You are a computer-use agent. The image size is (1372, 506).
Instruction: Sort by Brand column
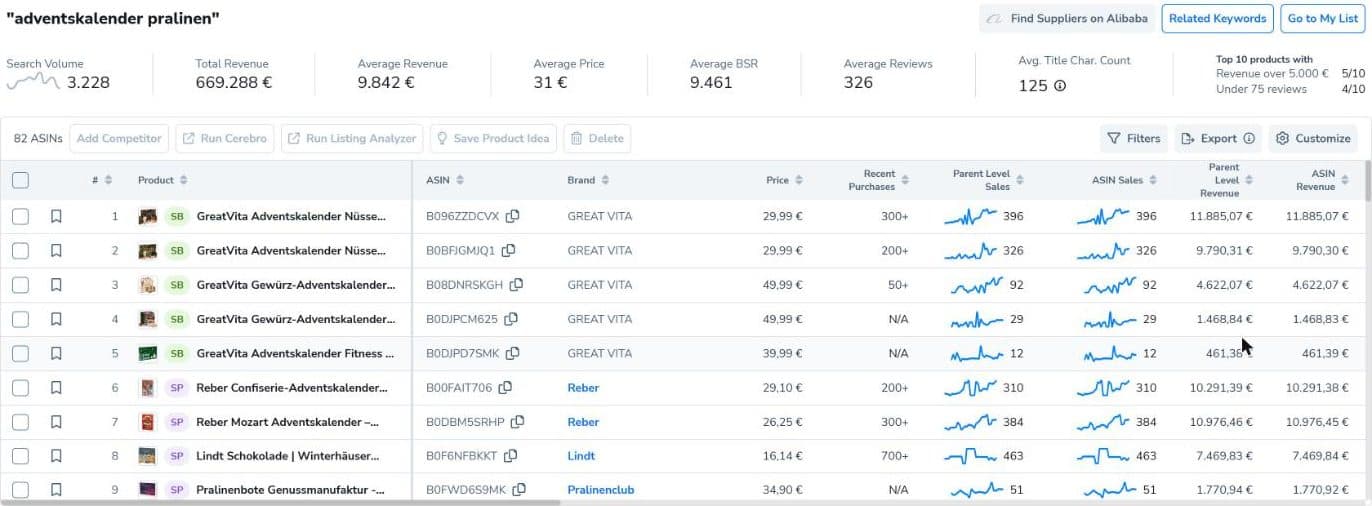tap(605, 180)
